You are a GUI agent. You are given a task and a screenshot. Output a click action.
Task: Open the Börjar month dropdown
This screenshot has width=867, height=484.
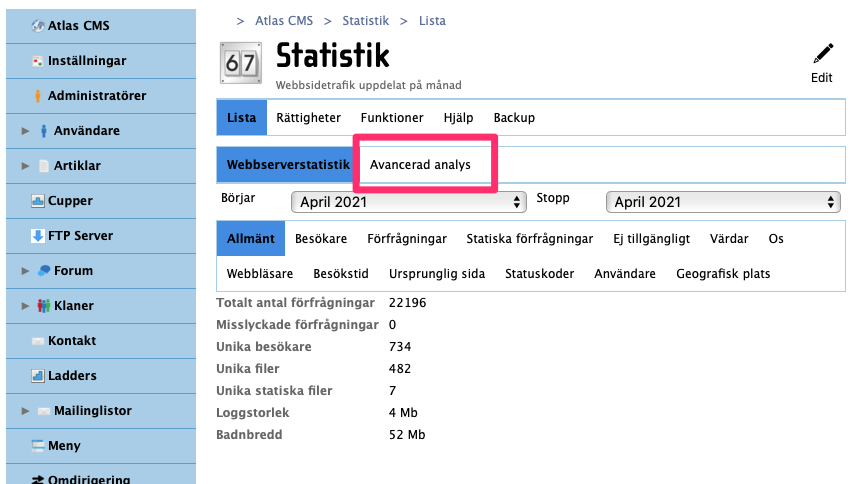tap(408, 202)
